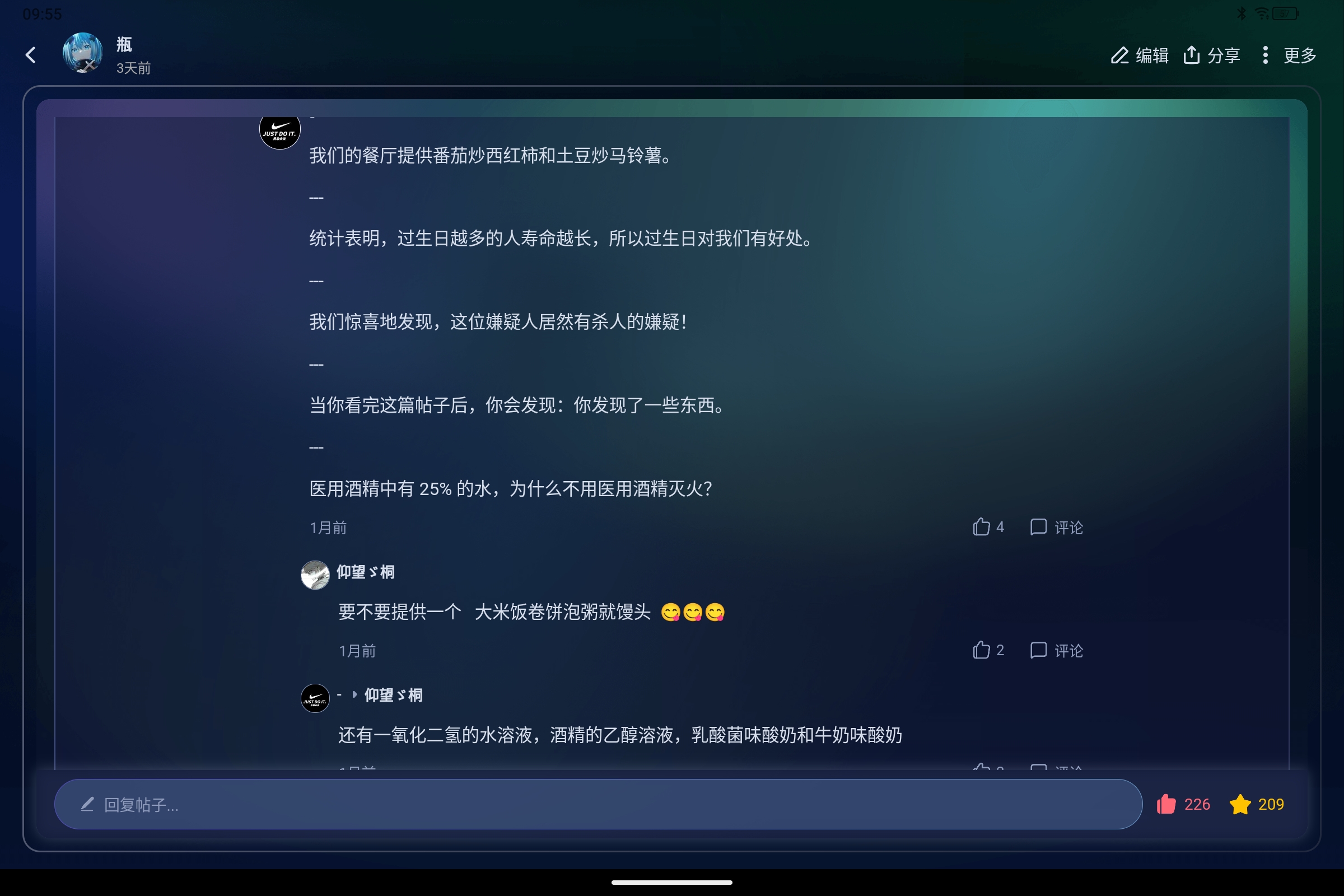Viewport: 1344px width, 896px height.
Task: Tap the large Nike avatar at top
Action: (279, 133)
